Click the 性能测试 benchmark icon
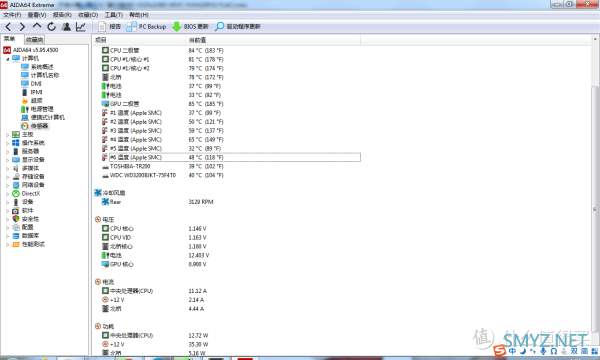 pos(16,244)
